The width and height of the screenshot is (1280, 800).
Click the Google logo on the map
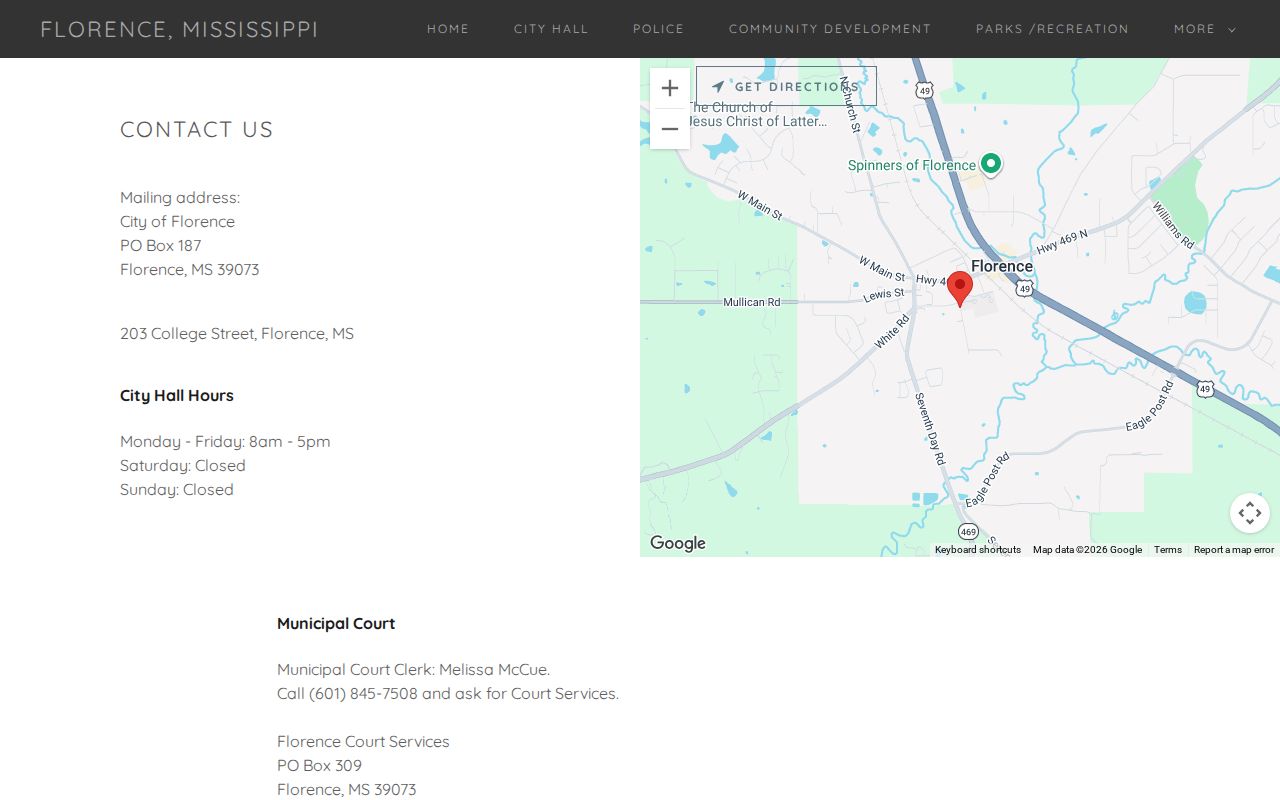tap(678, 543)
